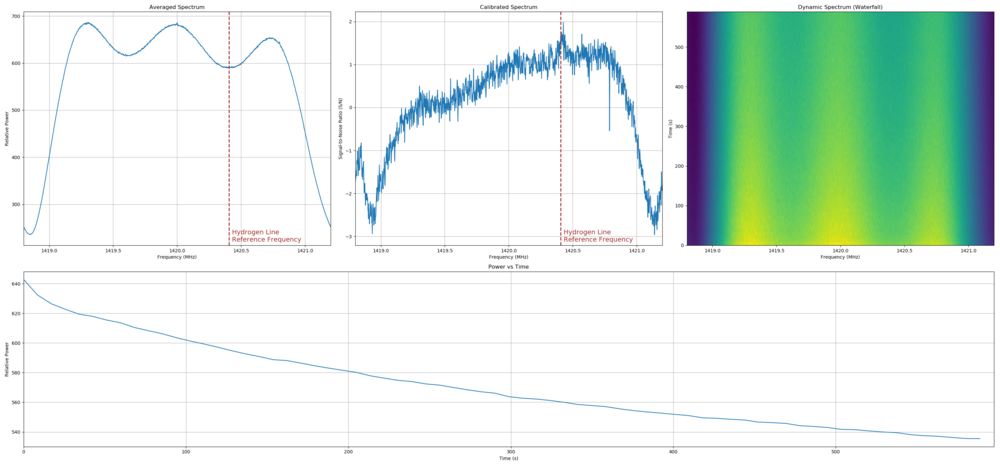This screenshot has height=466, width=1000.
Task: Click the Dynamic Spectrum (Waterfall) title
Action: pyautogui.click(x=840, y=7)
